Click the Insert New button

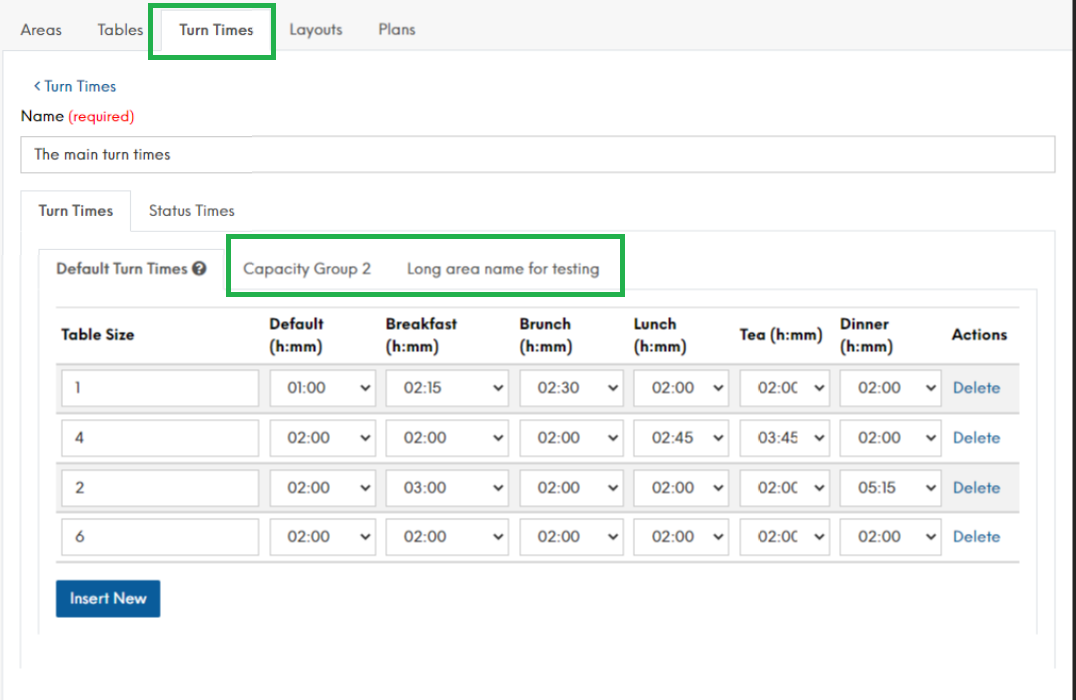pos(108,598)
